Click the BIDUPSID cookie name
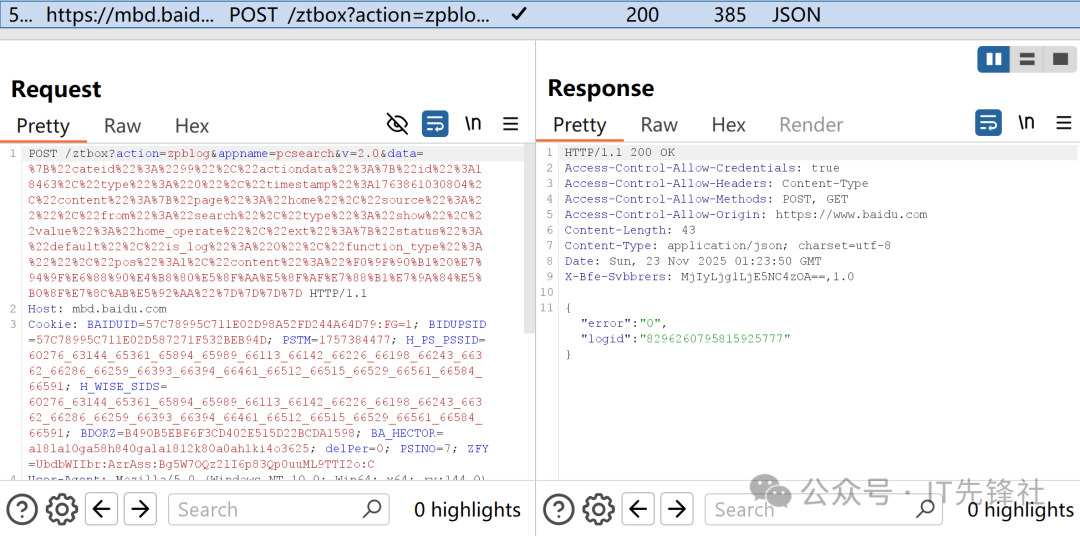The height and width of the screenshot is (536, 1080). point(457,324)
